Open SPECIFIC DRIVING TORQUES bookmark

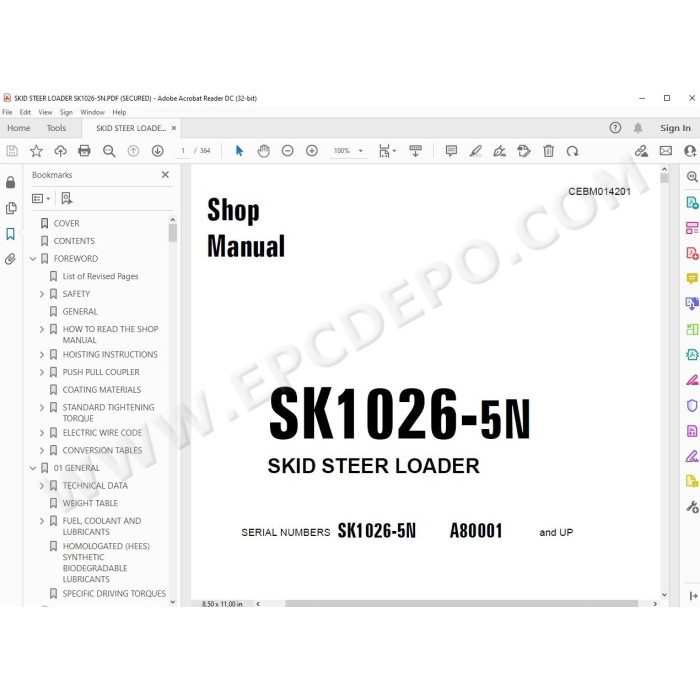click(114, 594)
